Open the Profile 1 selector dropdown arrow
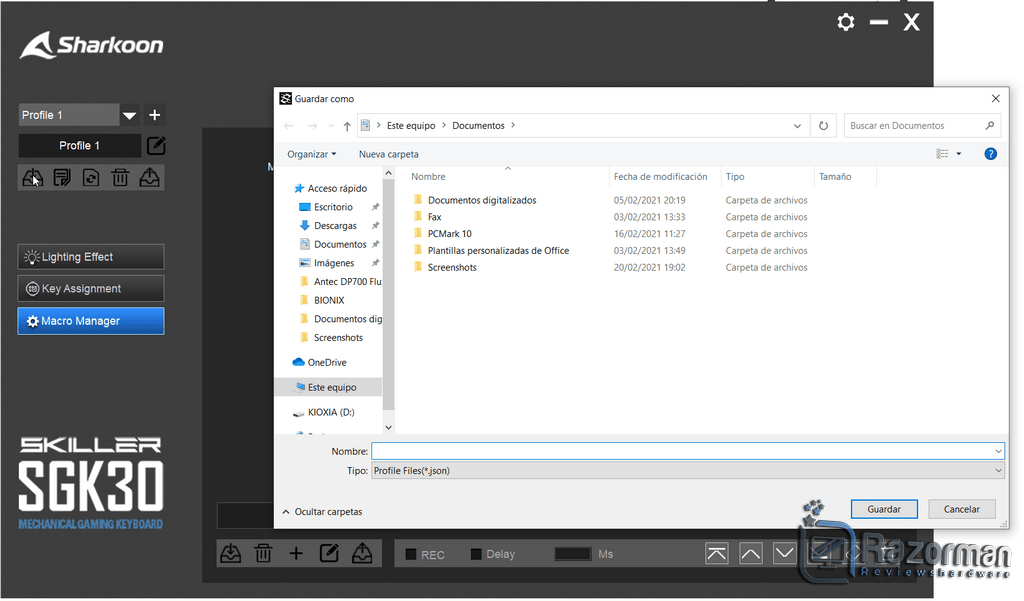This screenshot has height=601, width=1024. click(x=129, y=116)
